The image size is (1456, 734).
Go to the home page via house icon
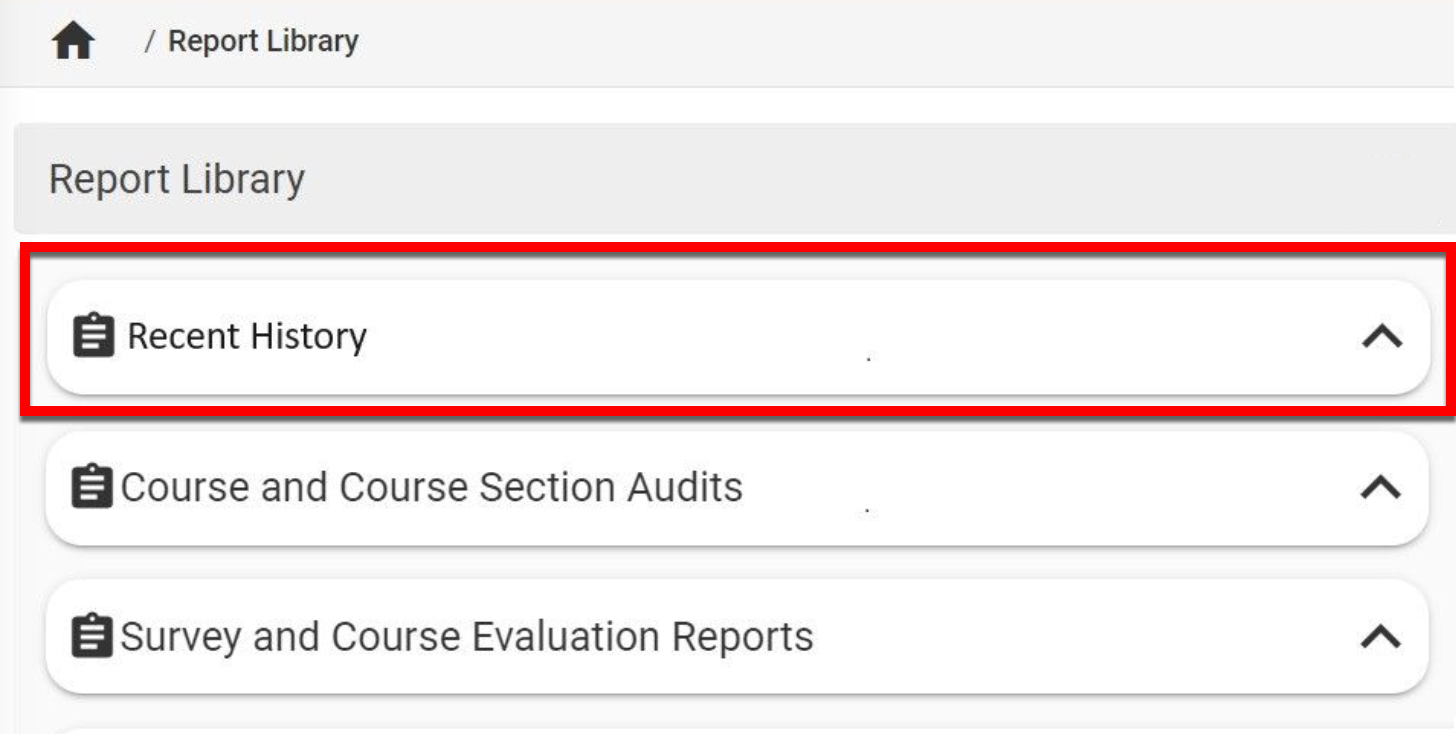[x=73, y=42]
